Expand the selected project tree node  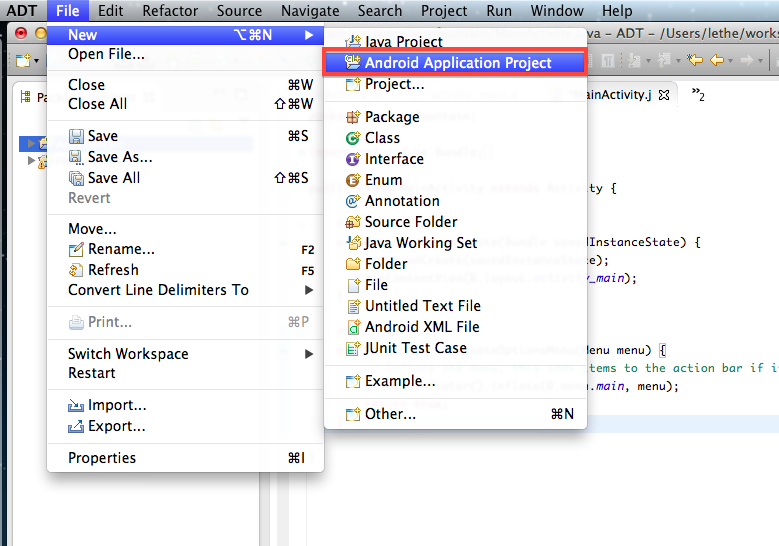click(x=31, y=144)
